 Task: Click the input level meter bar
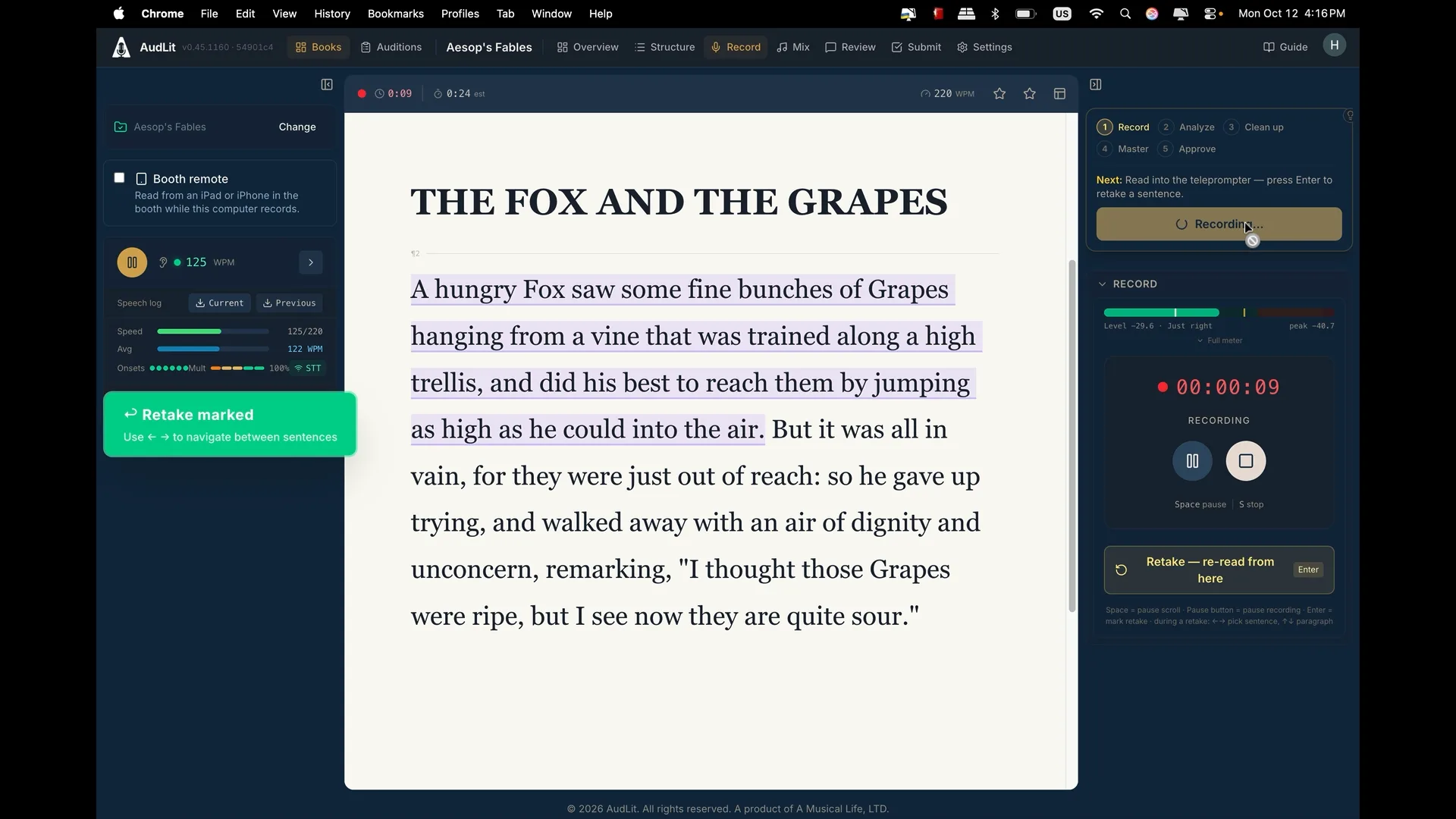[1219, 312]
